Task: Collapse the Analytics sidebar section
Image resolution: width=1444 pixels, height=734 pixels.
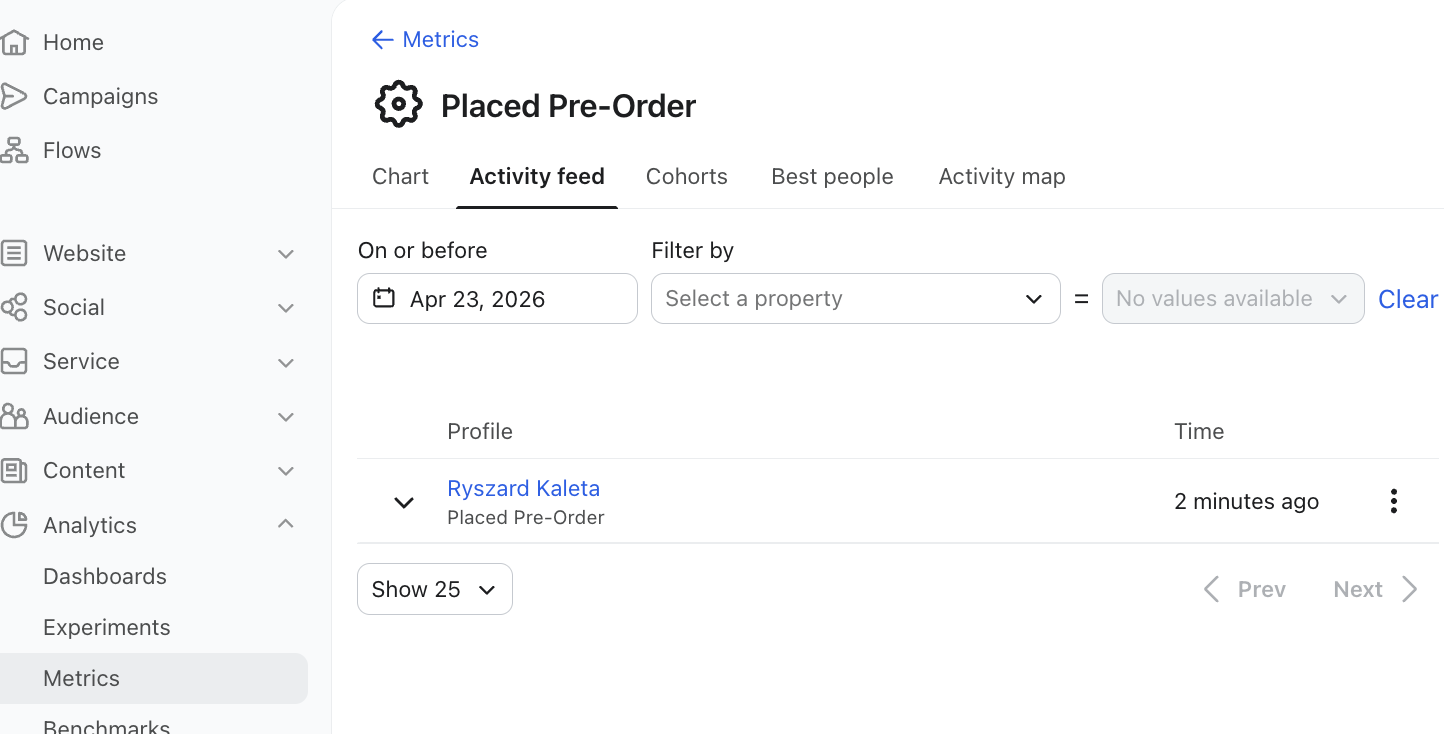Action: point(286,524)
